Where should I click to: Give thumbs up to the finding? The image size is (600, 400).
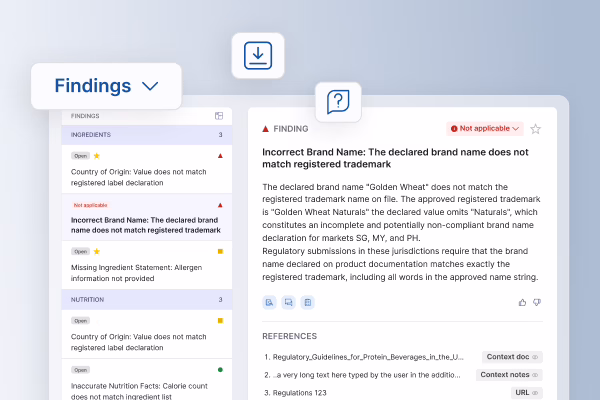522,302
